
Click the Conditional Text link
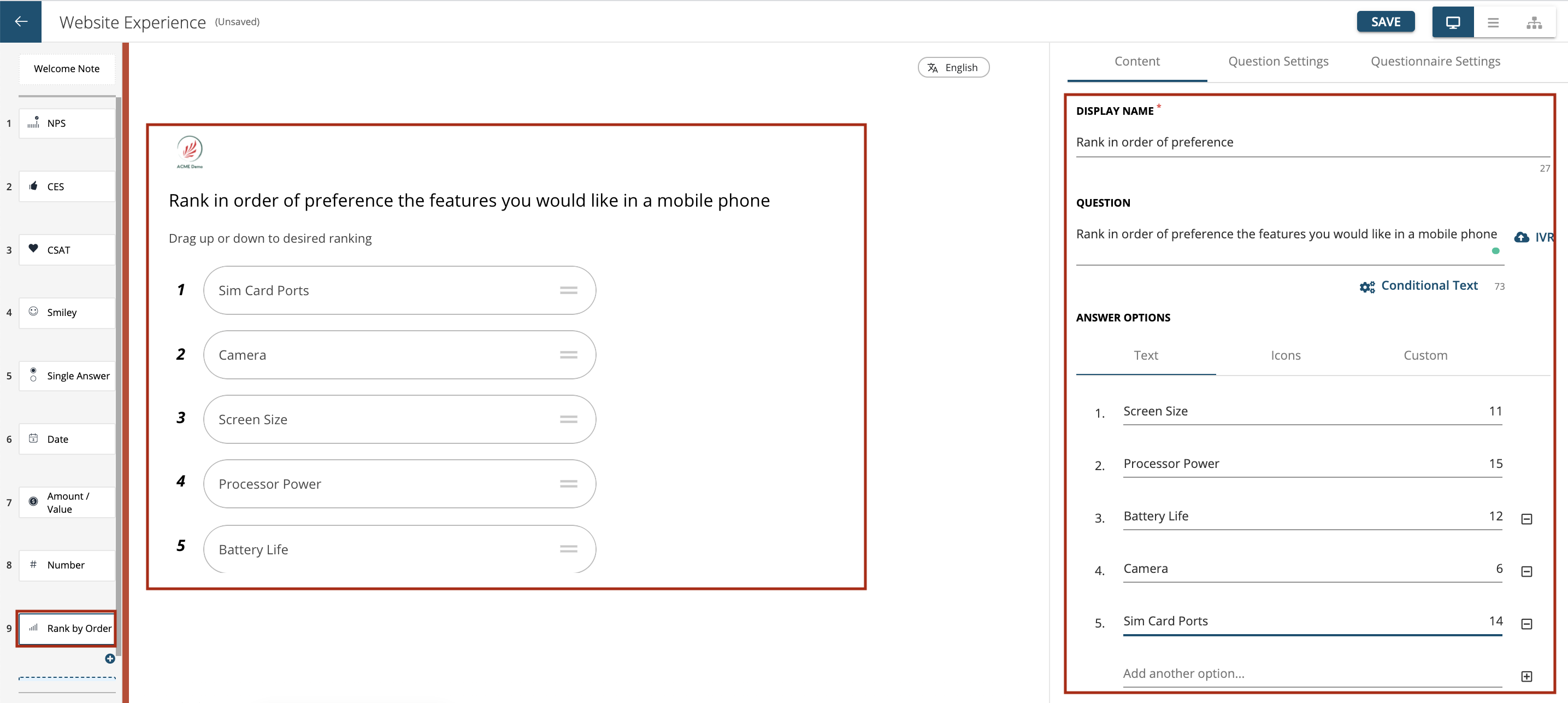point(1429,286)
